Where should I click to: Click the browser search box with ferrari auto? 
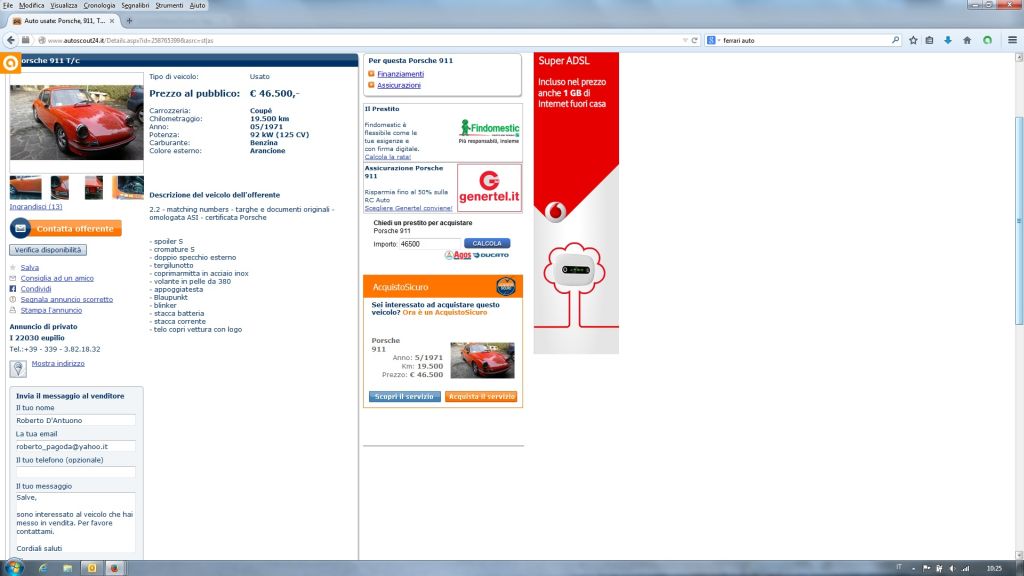point(805,40)
